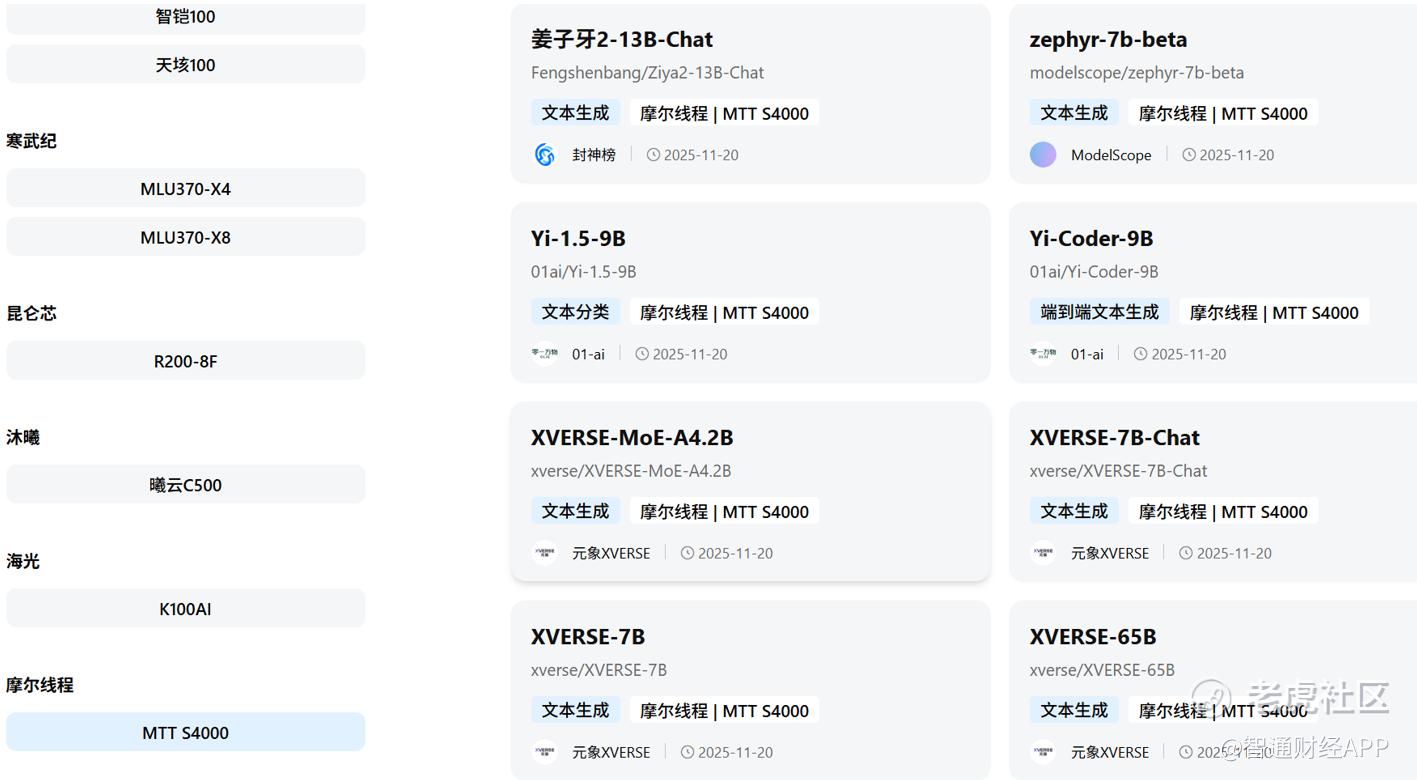
Task: Select the 天垓100 chip filter
Action: [x=186, y=65]
